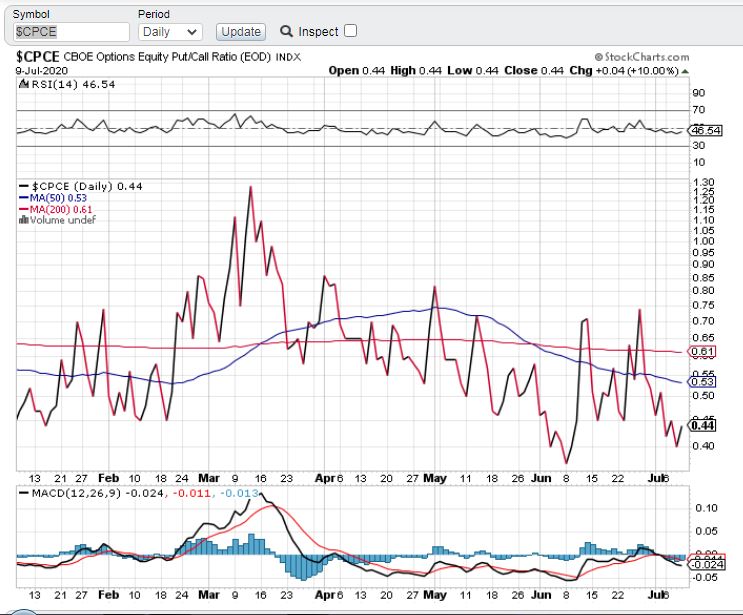Click the Symbol input field containing $CPCE
Image resolution: width=743 pixels, height=615 pixels.
pyautogui.click(x=71, y=32)
